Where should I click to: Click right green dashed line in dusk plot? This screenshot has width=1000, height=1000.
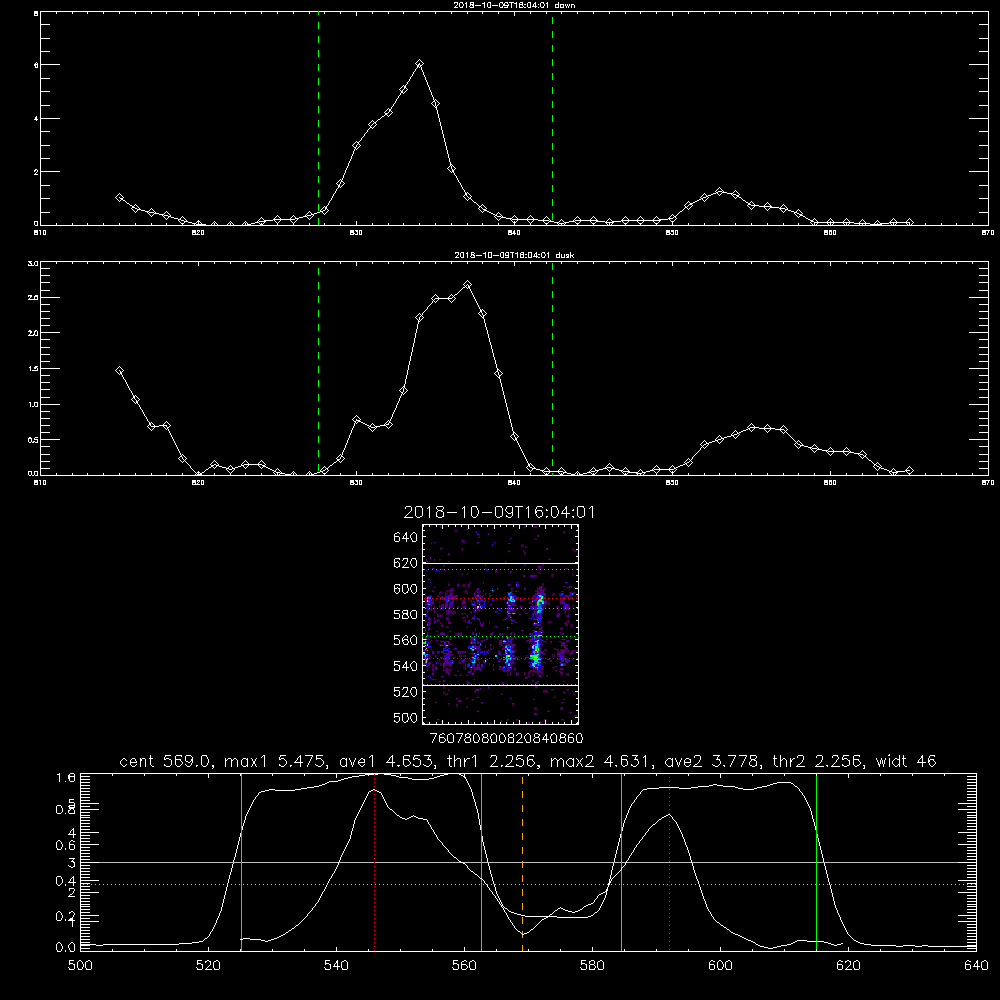pyautogui.click(x=552, y=369)
